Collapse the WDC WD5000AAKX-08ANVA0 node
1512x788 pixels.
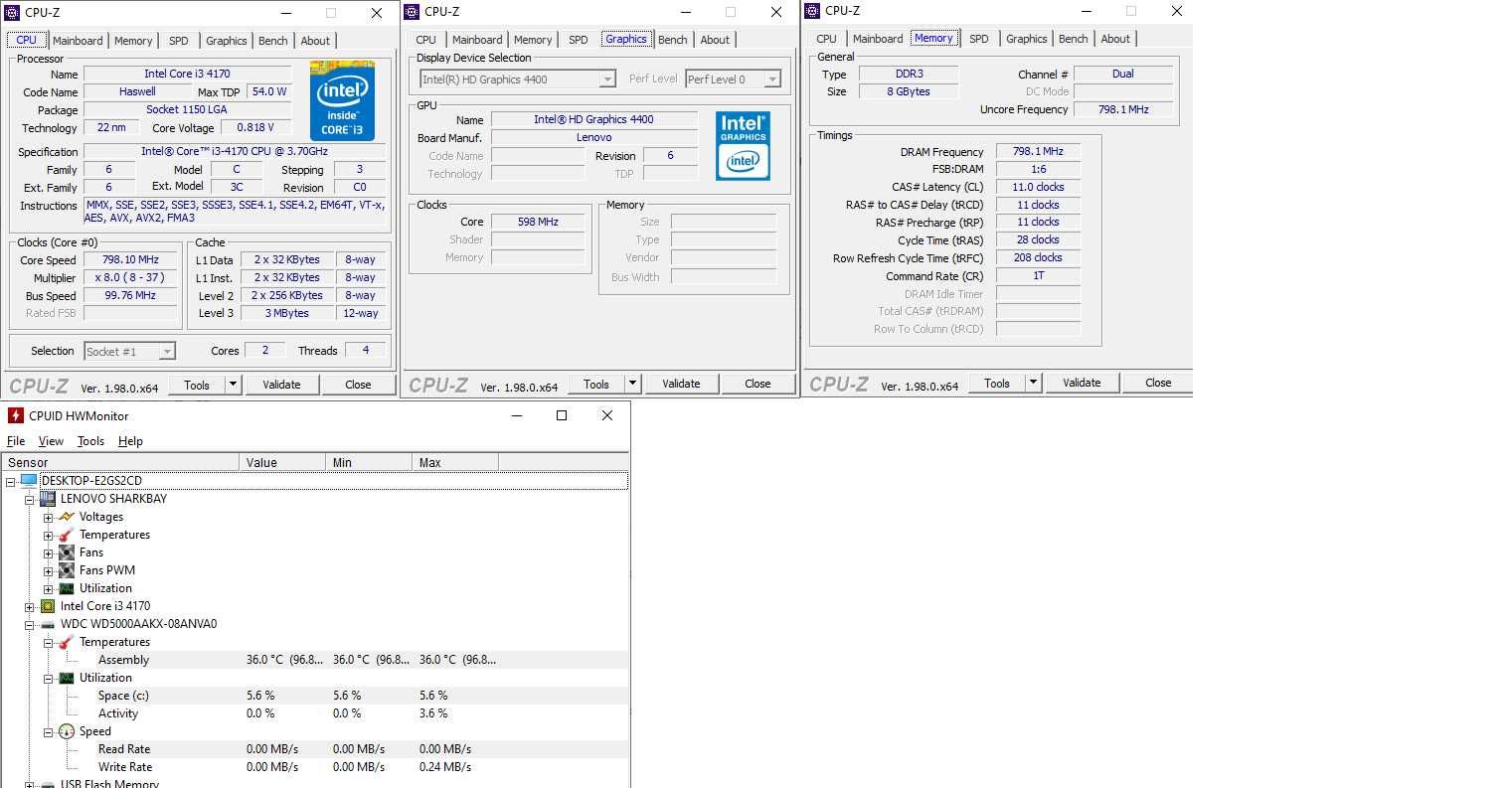point(29,625)
